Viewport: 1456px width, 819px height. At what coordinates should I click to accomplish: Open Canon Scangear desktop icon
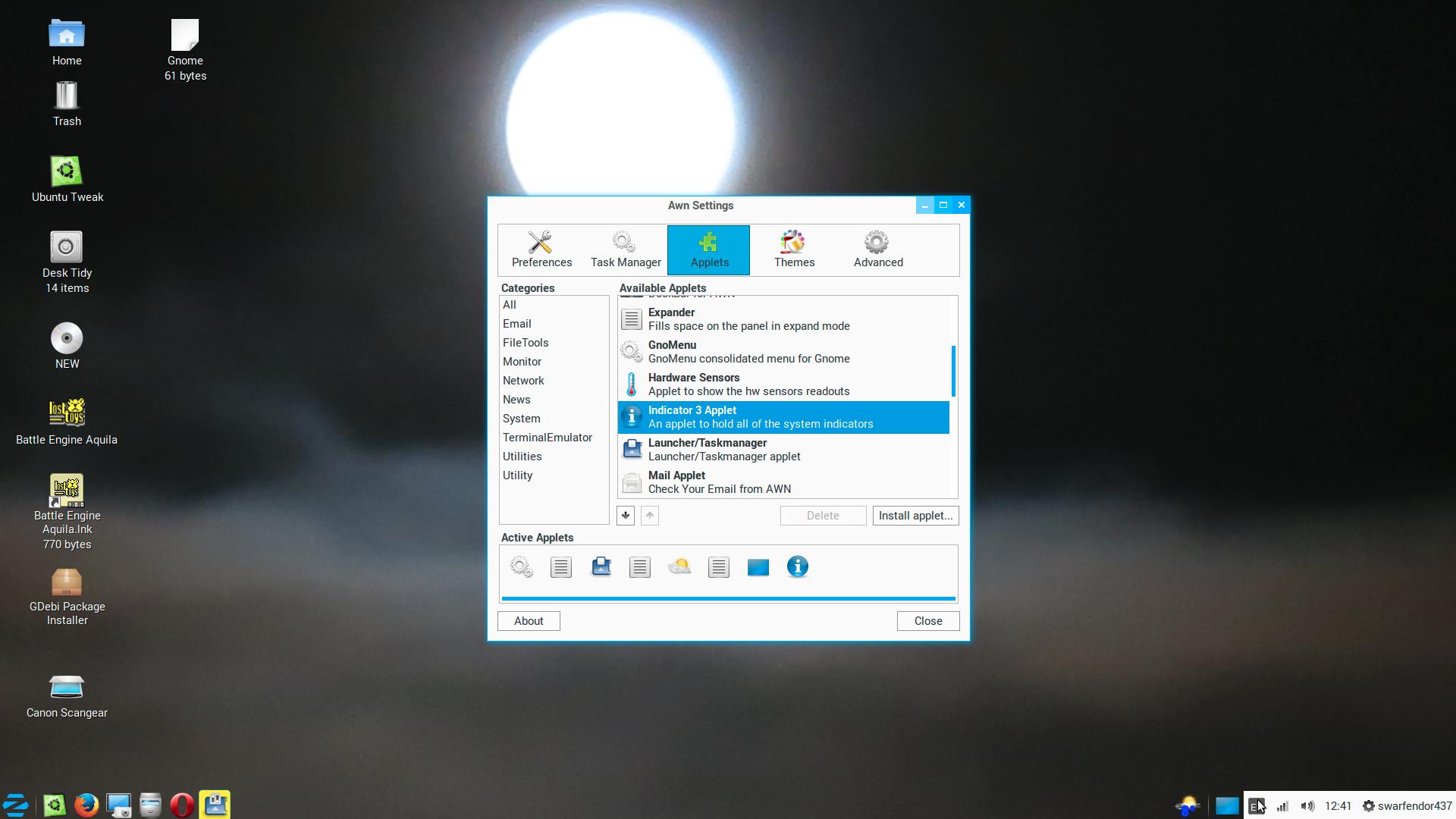tap(67, 696)
